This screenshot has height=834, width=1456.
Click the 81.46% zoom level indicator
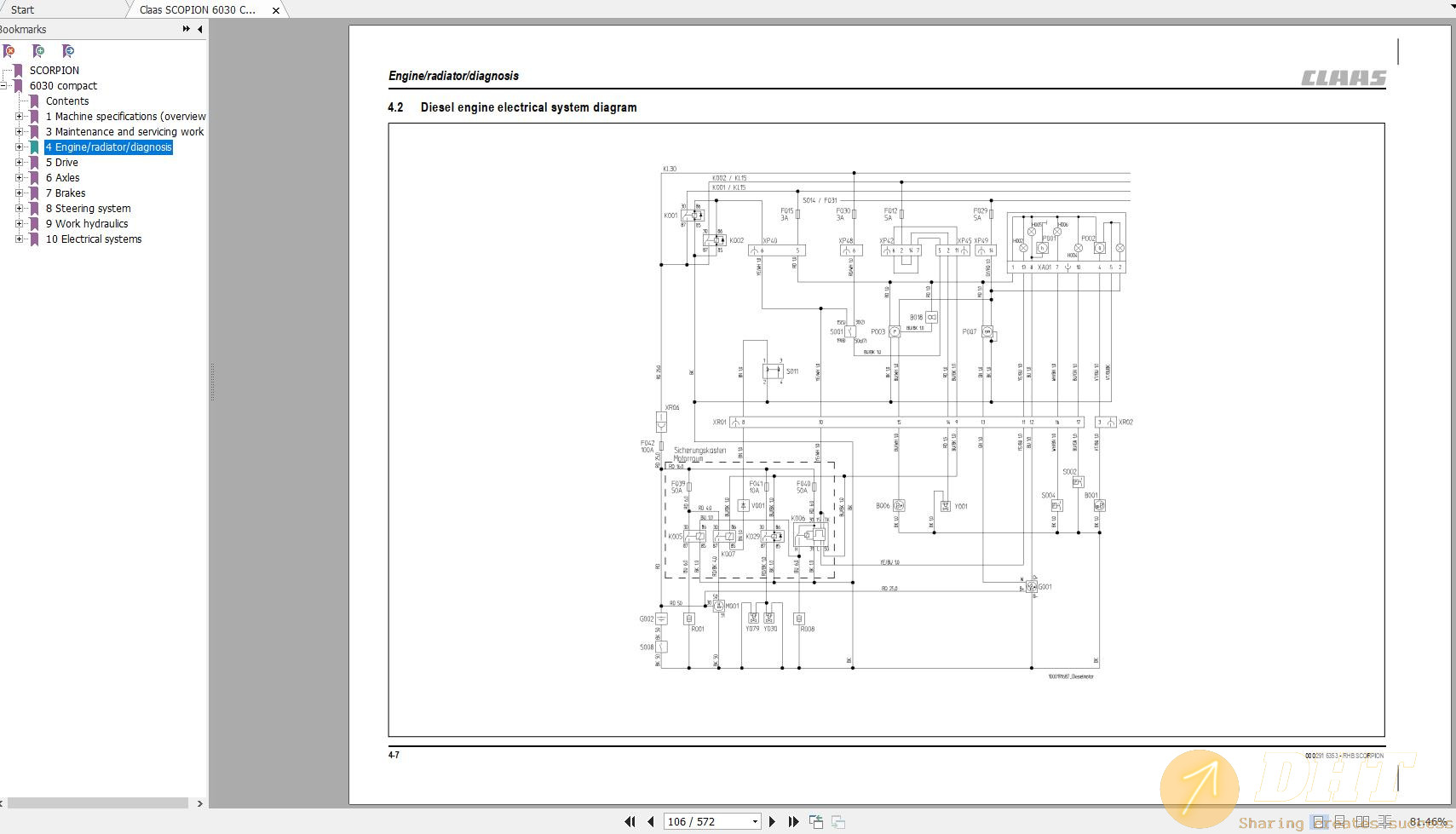tap(1428, 822)
